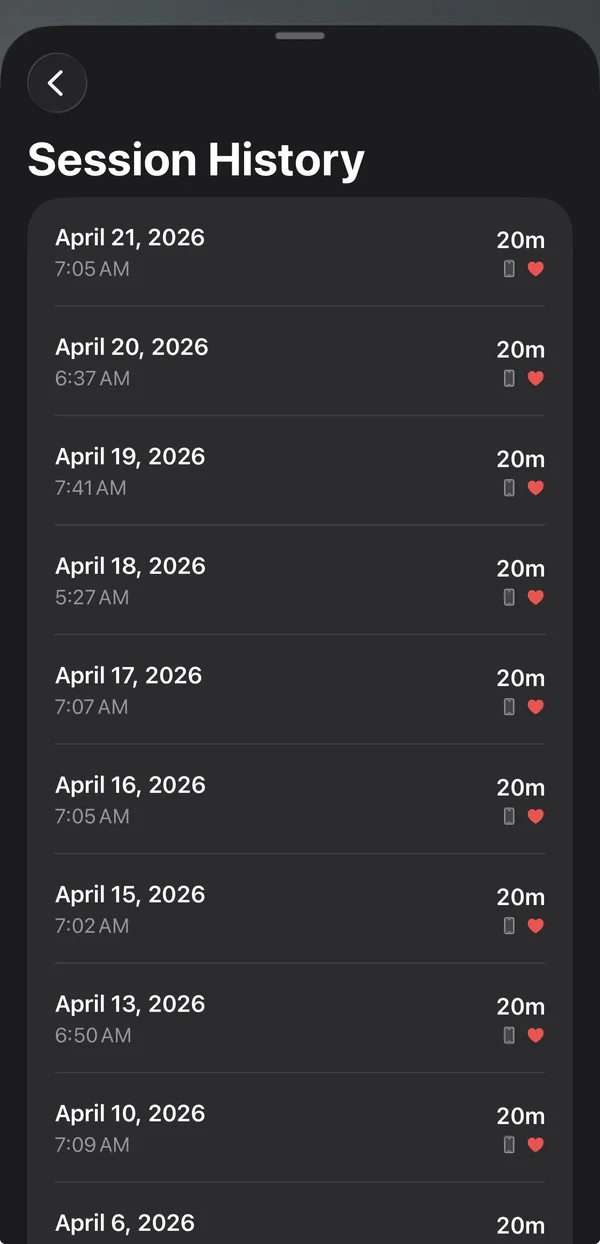The height and width of the screenshot is (1244, 600).
Task: Tap the phone icon for April 15 session
Action: [x=510, y=926]
